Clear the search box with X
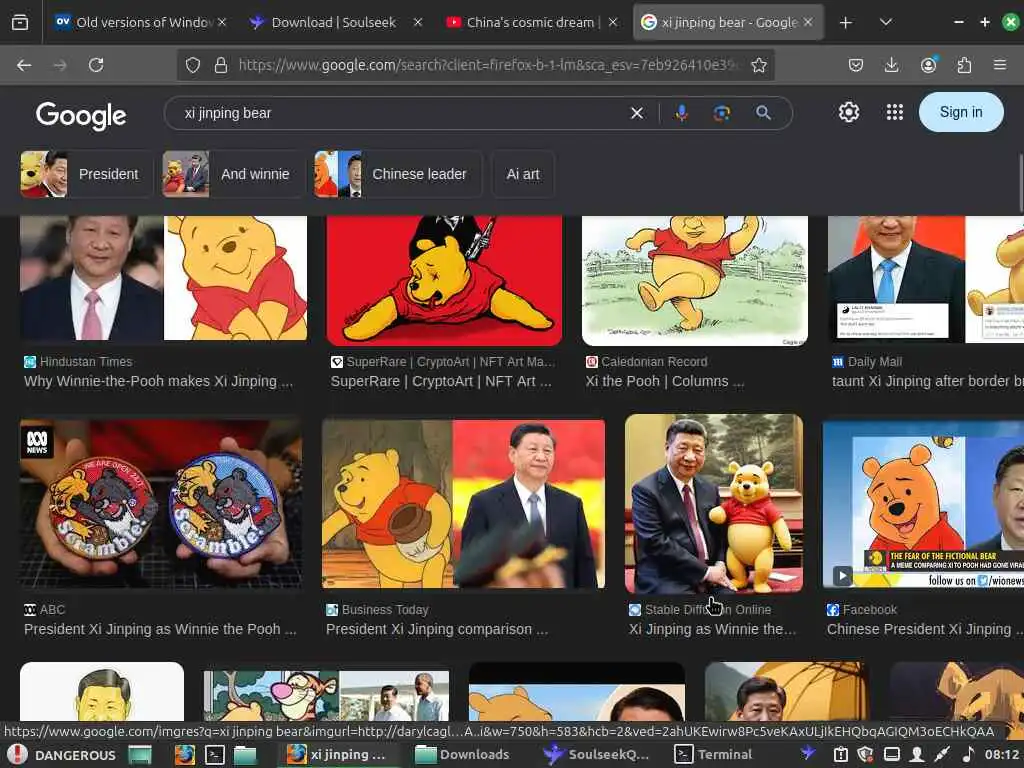1024x768 pixels. [x=637, y=114]
